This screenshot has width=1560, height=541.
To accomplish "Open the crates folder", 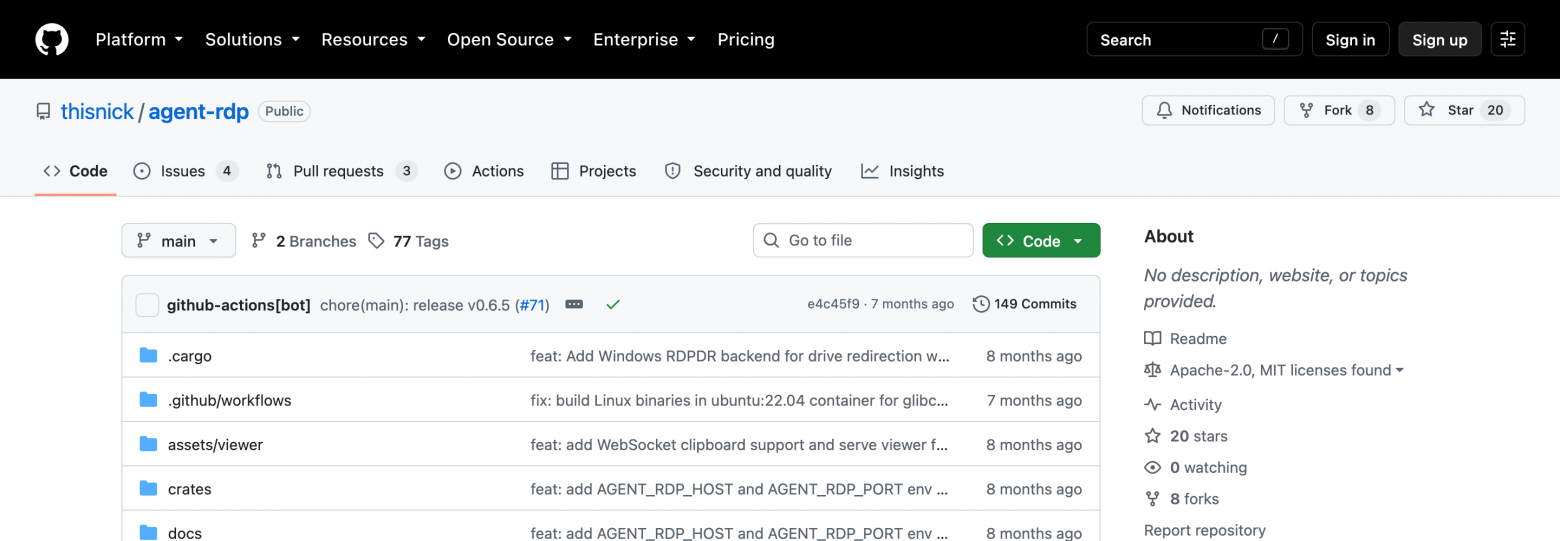I will click(x=190, y=489).
